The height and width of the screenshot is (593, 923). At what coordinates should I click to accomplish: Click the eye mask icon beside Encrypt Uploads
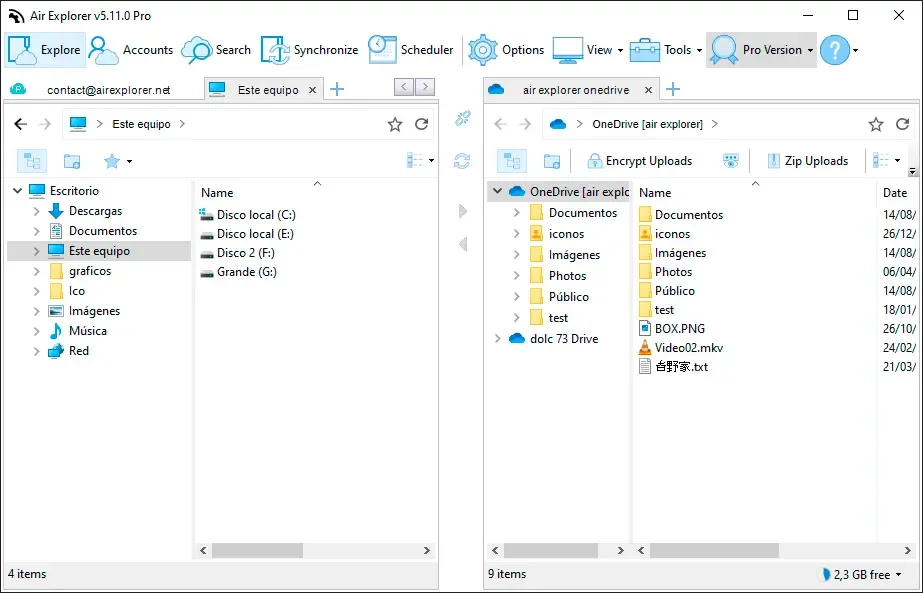[731, 161]
